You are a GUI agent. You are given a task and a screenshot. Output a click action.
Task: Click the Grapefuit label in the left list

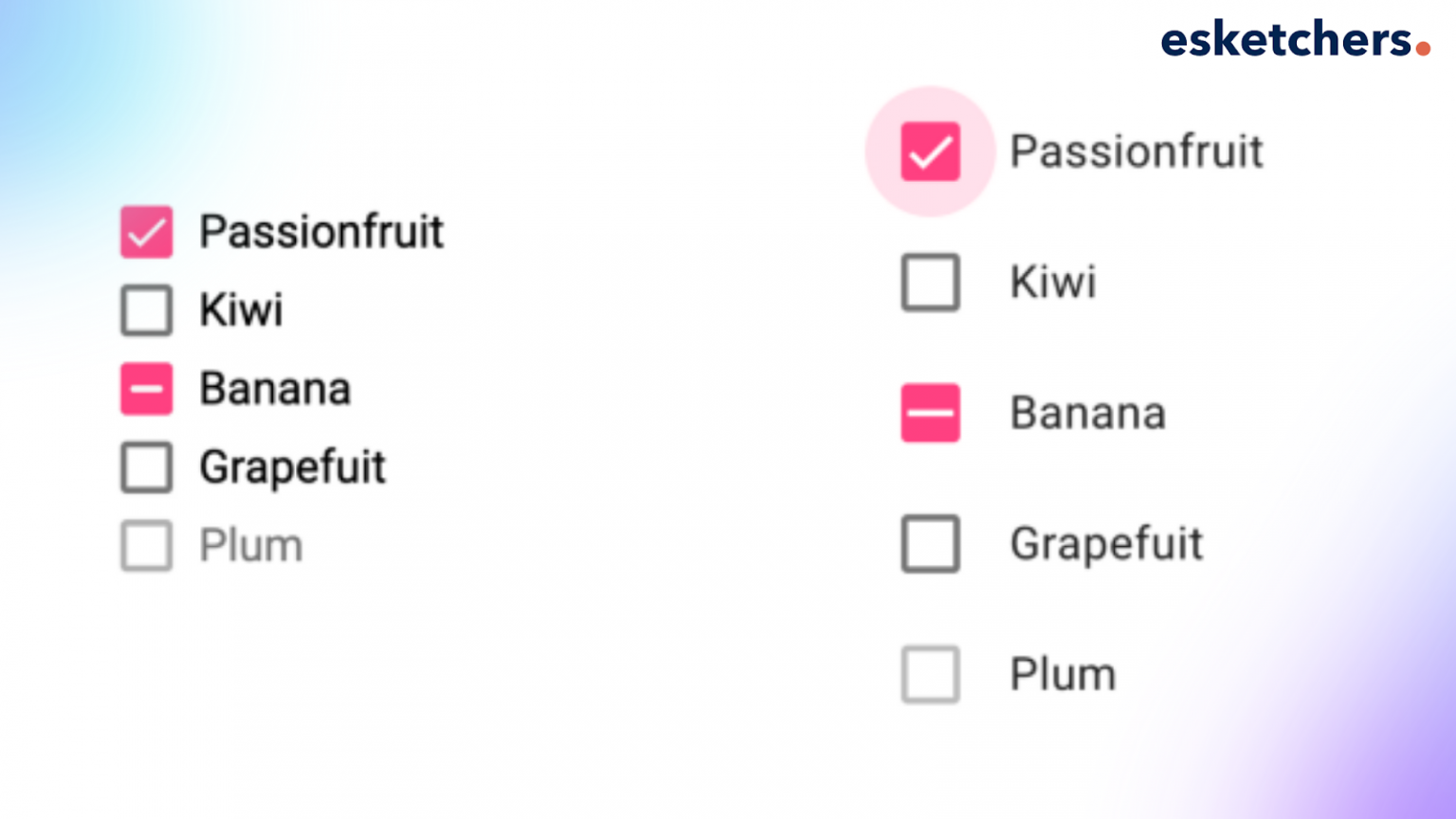(x=292, y=467)
